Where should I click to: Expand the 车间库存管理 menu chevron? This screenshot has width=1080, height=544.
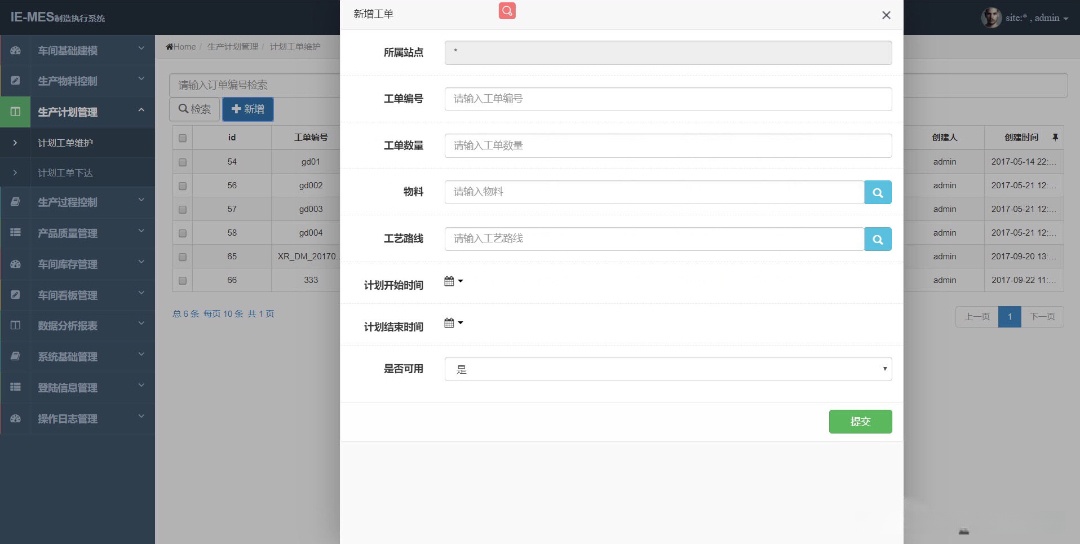(x=141, y=262)
